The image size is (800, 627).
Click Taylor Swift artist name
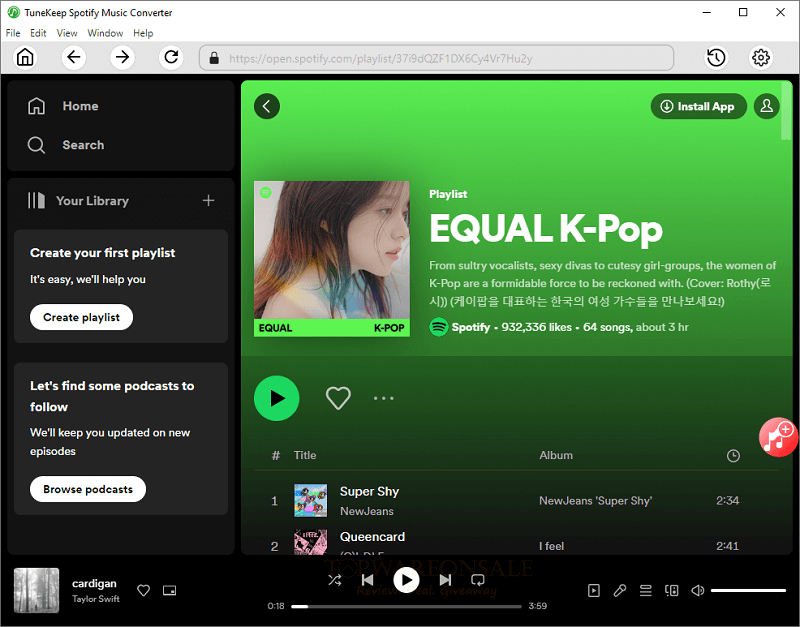[95, 598]
